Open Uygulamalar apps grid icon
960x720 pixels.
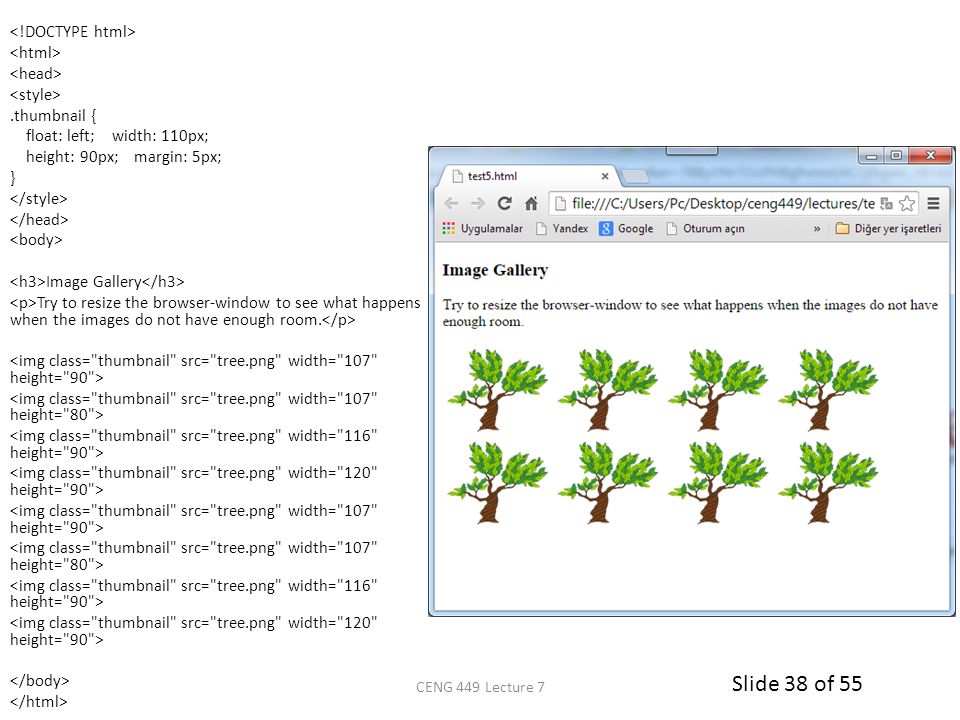tap(449, 228)
